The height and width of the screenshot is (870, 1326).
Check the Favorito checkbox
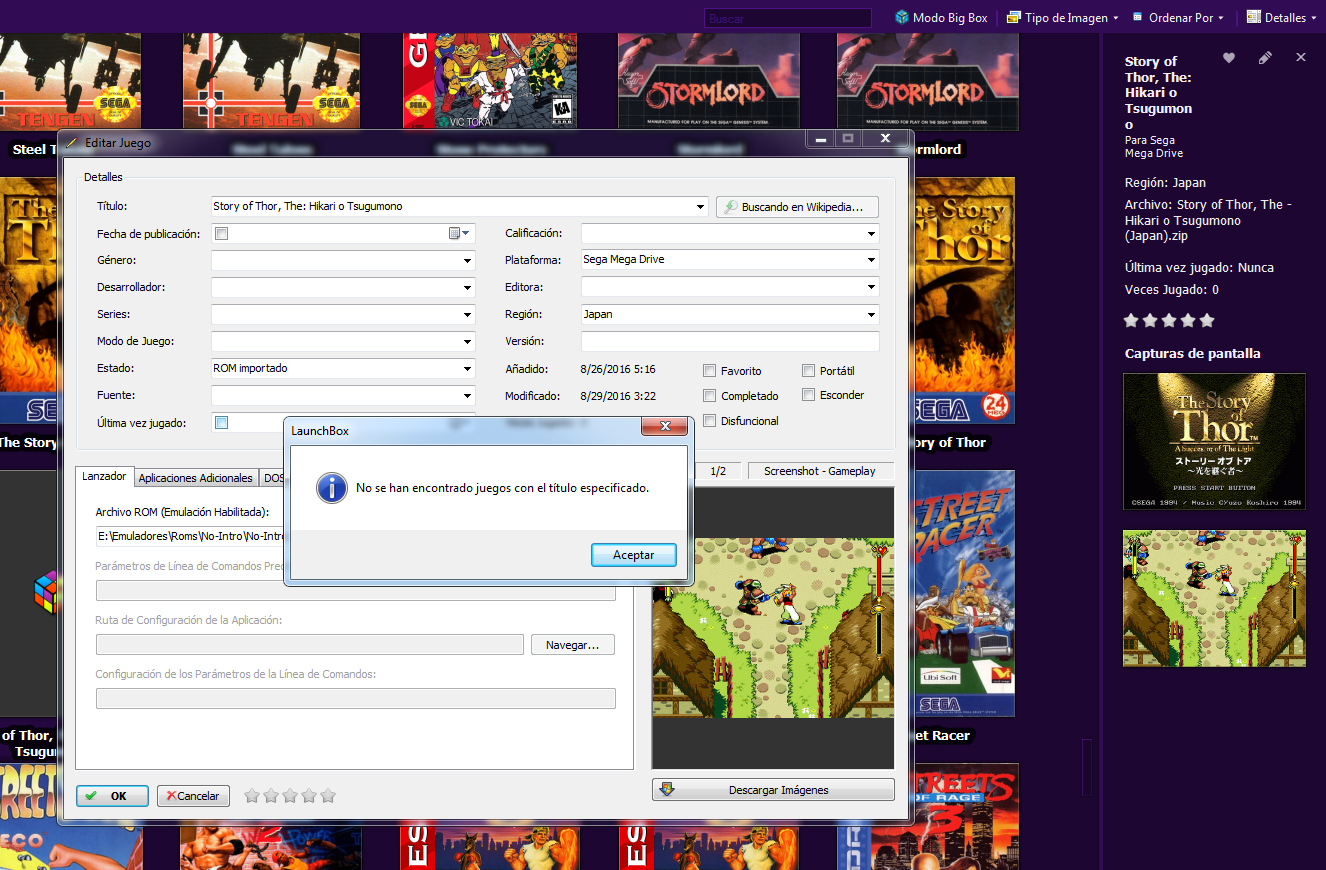[710, 371]
